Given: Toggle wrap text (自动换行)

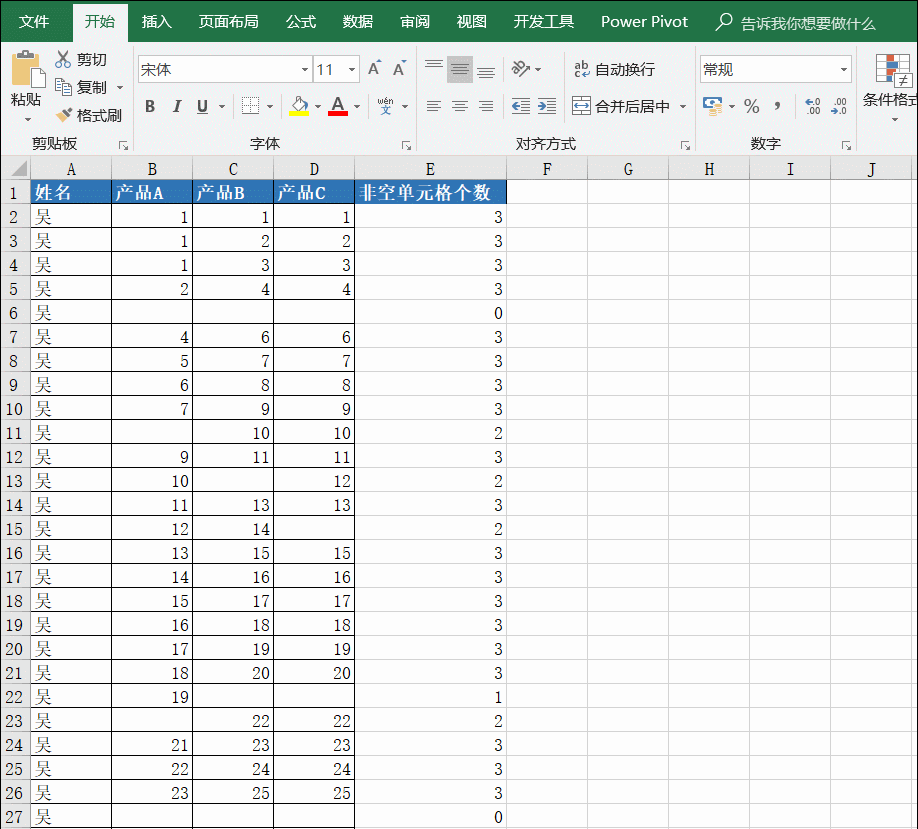Looking at the screenshot, I should click(615, 69).
